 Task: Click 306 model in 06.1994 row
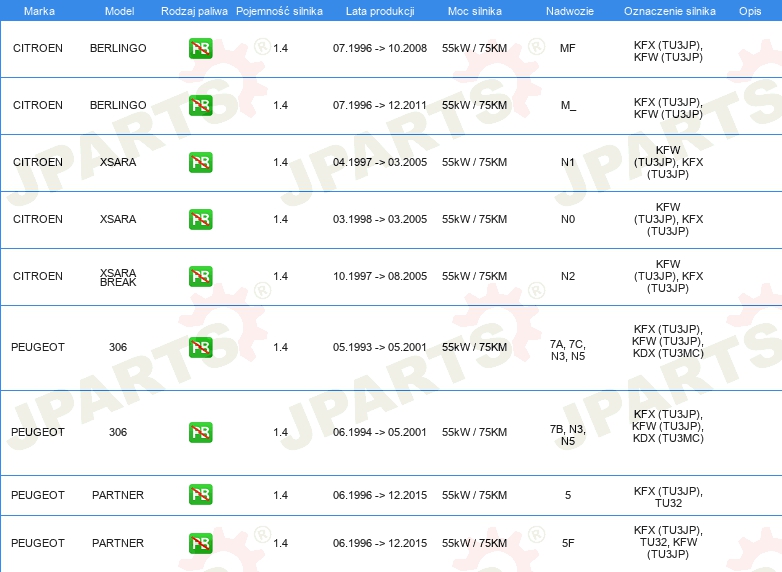click(118, 432)
